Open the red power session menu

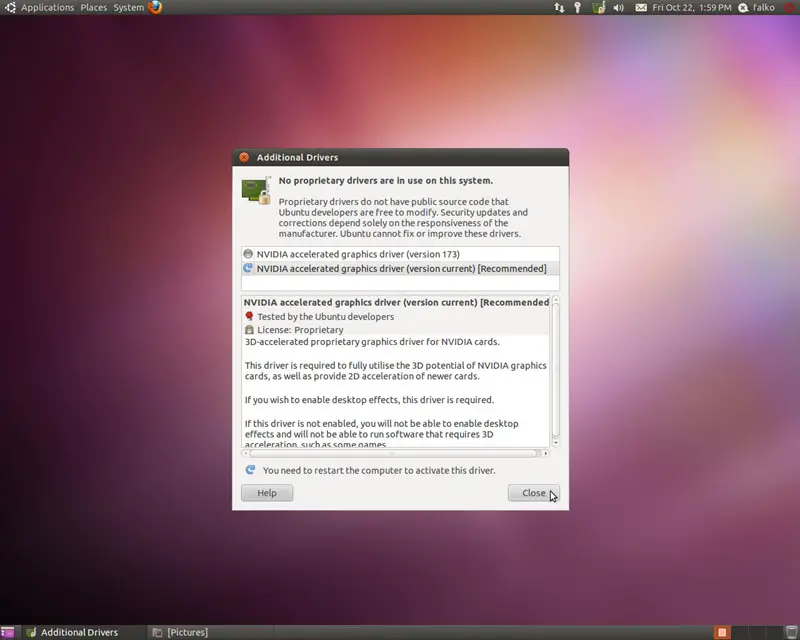789,8
